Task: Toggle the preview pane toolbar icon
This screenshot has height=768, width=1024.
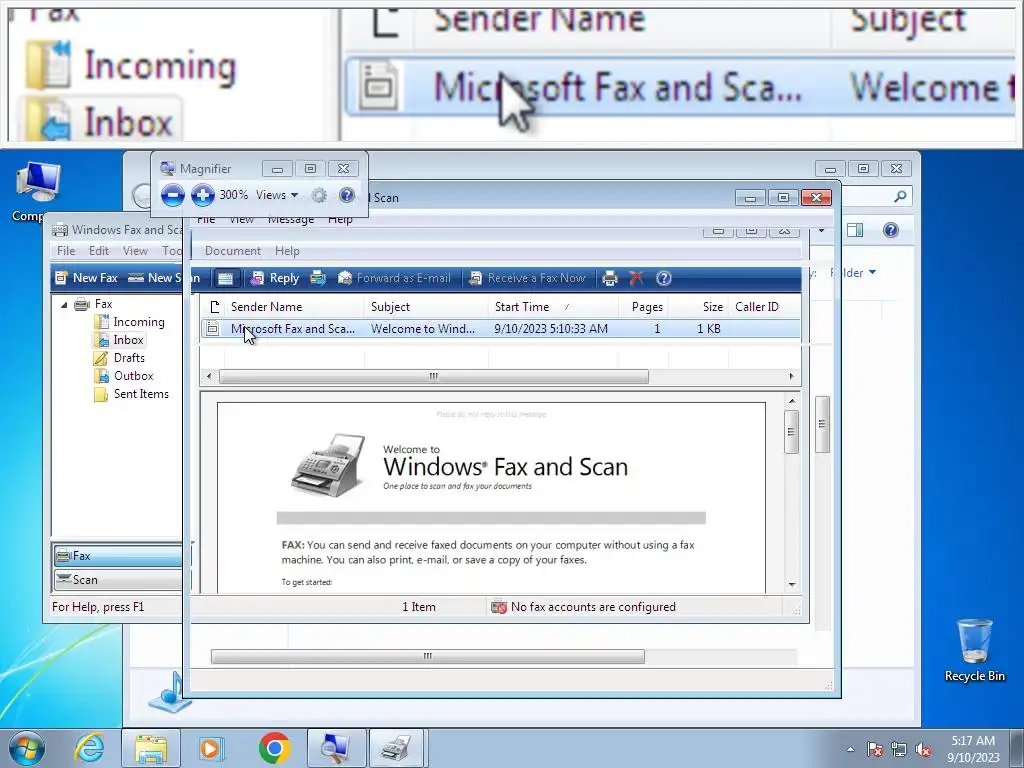Action: (x=225, y=278)
